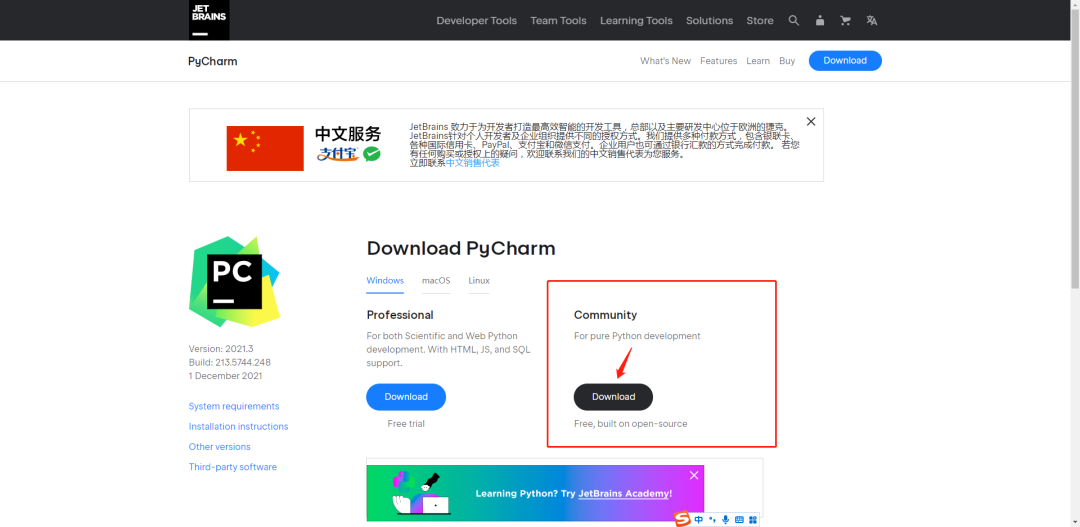Image resolution: width=1080 pixels, height=527 pixels.
Task: Click the Sogou voice input microphone
Action: (725, 519)
